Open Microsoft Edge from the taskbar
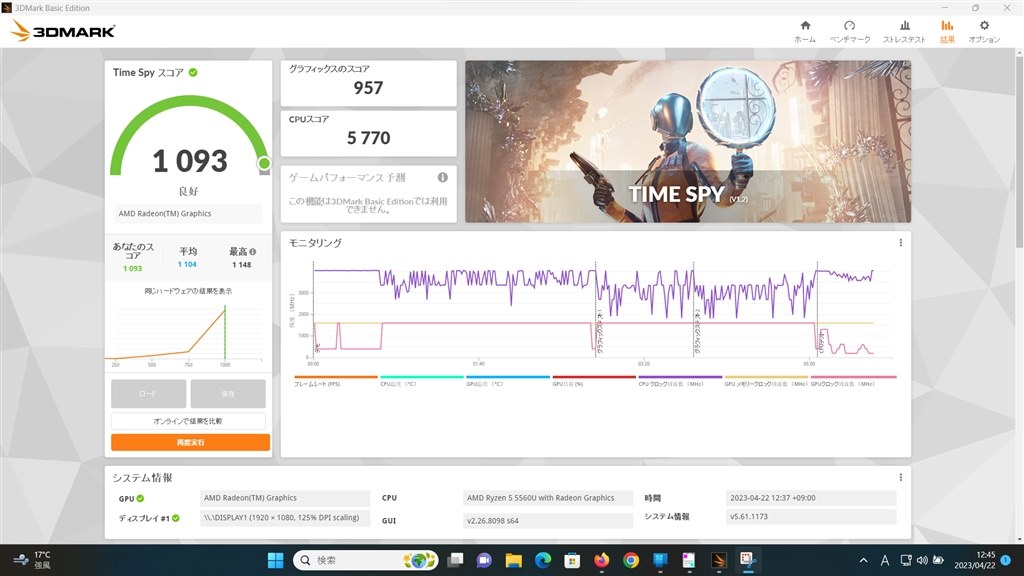Image resolution: width=1024 pixels, height=576 pixels. pos(543,560)
